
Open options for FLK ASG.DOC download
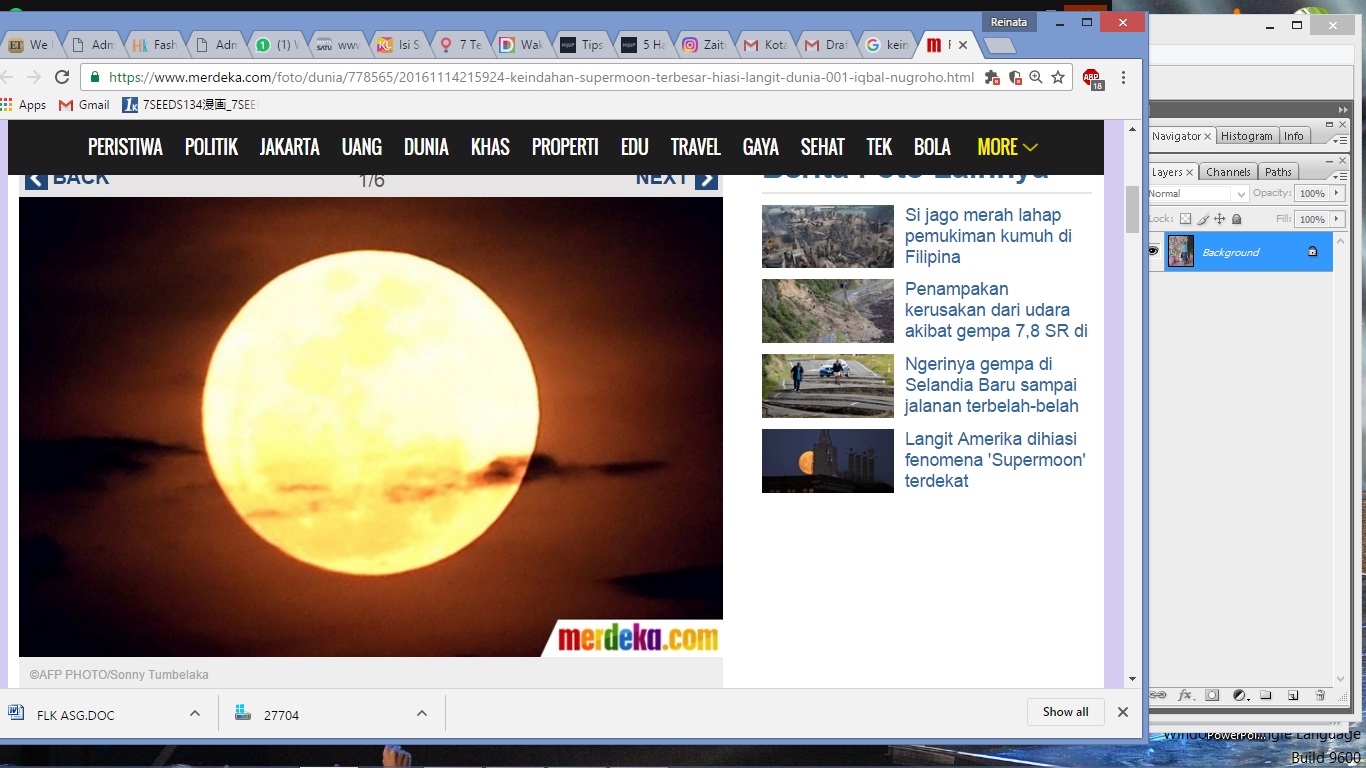[195, 713]
